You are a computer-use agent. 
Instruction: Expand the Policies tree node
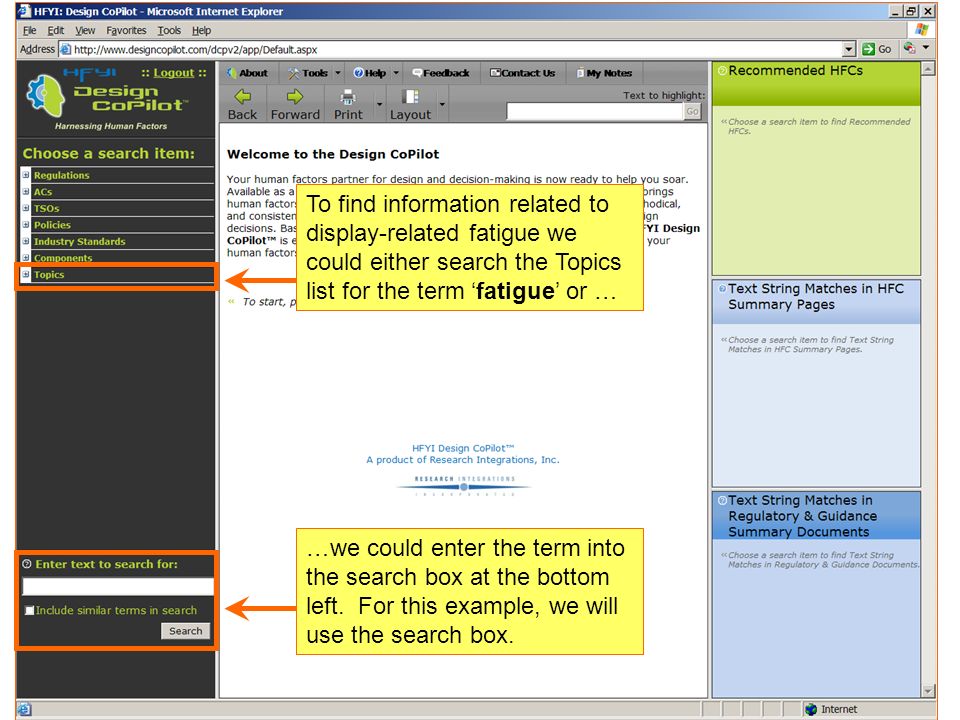coord(26,225)
